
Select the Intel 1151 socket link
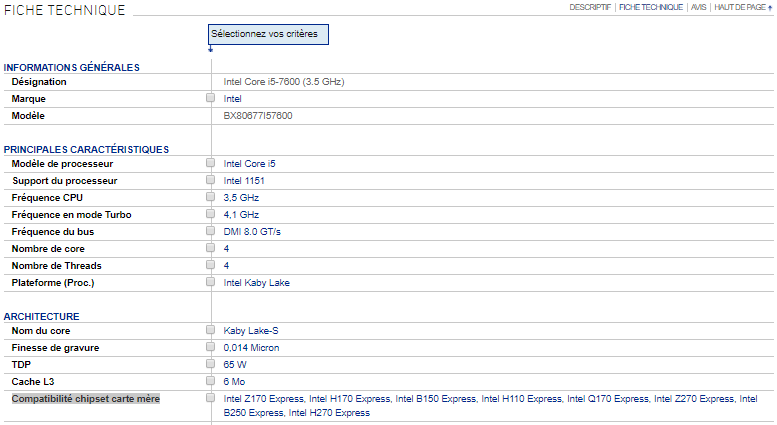[244, 181]
